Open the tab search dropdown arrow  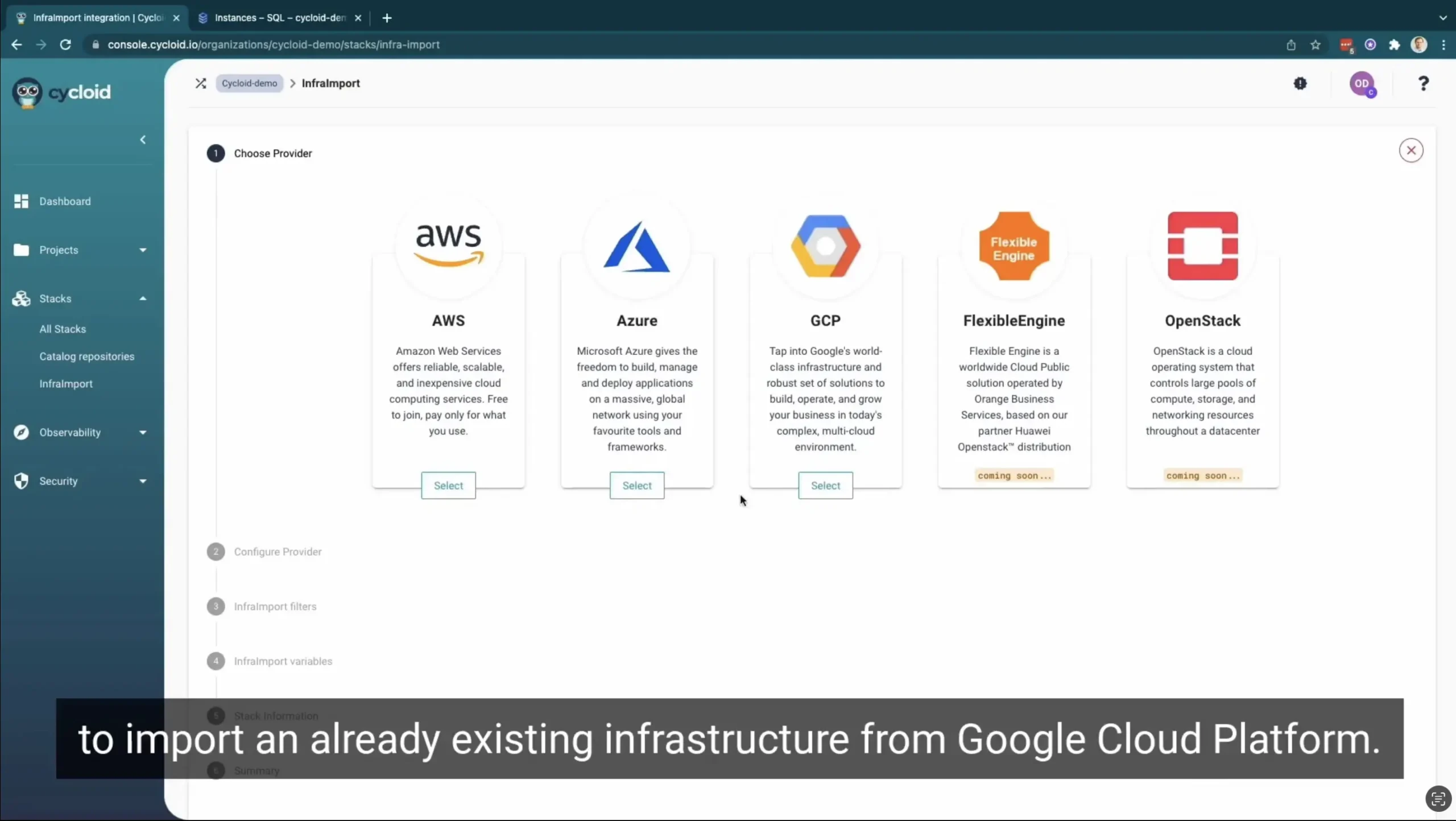tap(1443, 18)
